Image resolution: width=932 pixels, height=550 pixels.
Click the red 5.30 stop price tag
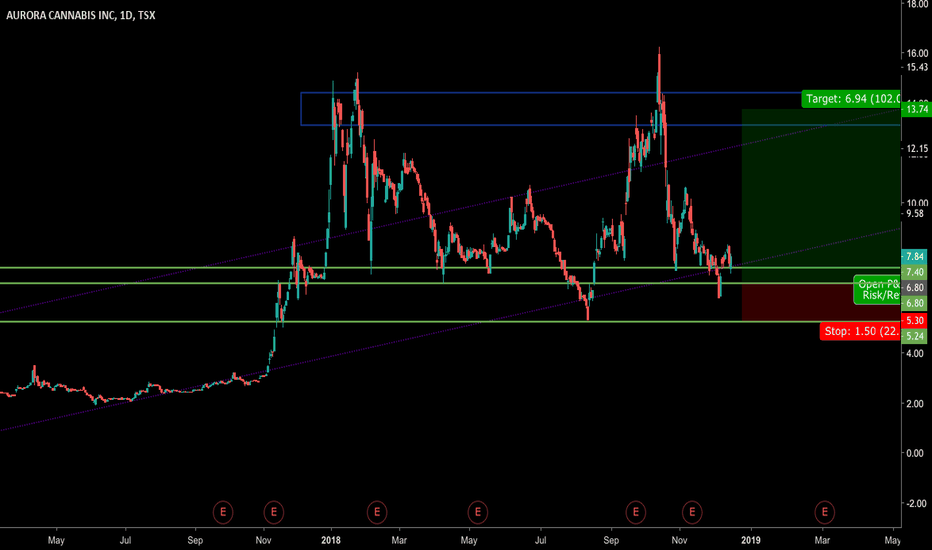pyautogui.click(x=914, y=320)
